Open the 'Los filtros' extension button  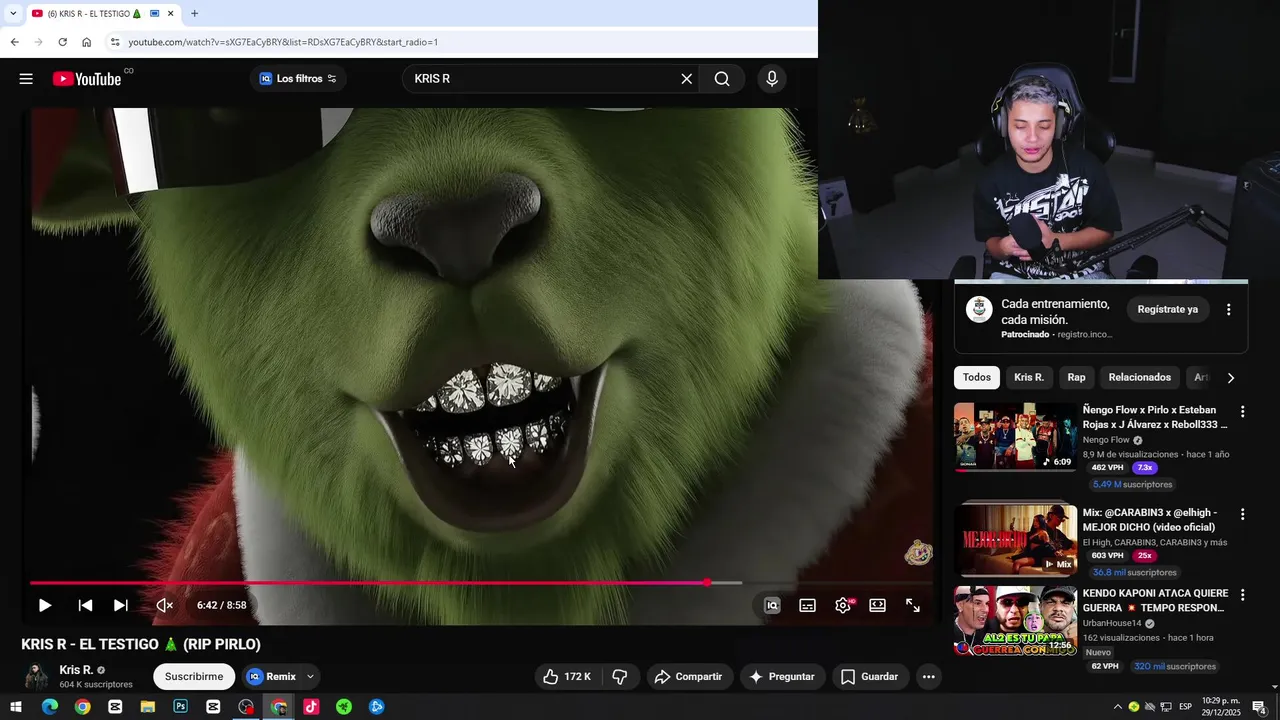point(298,79)
